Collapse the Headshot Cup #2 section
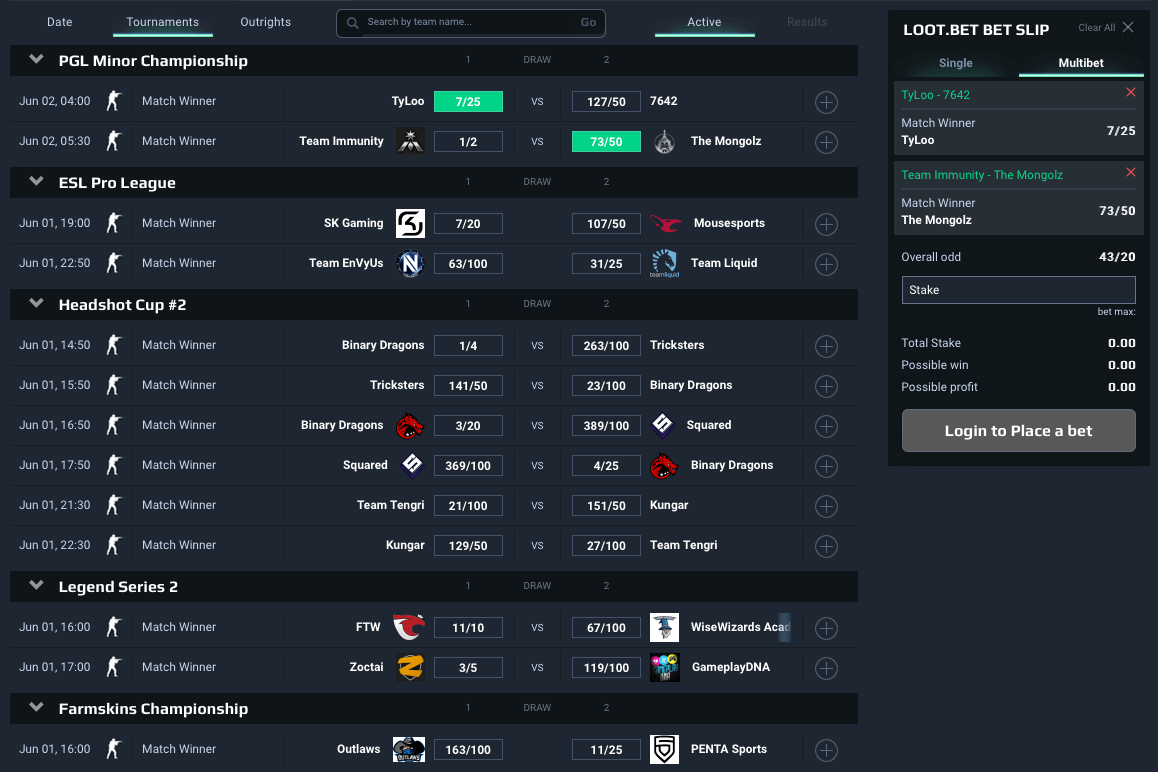 pos(36,304)
